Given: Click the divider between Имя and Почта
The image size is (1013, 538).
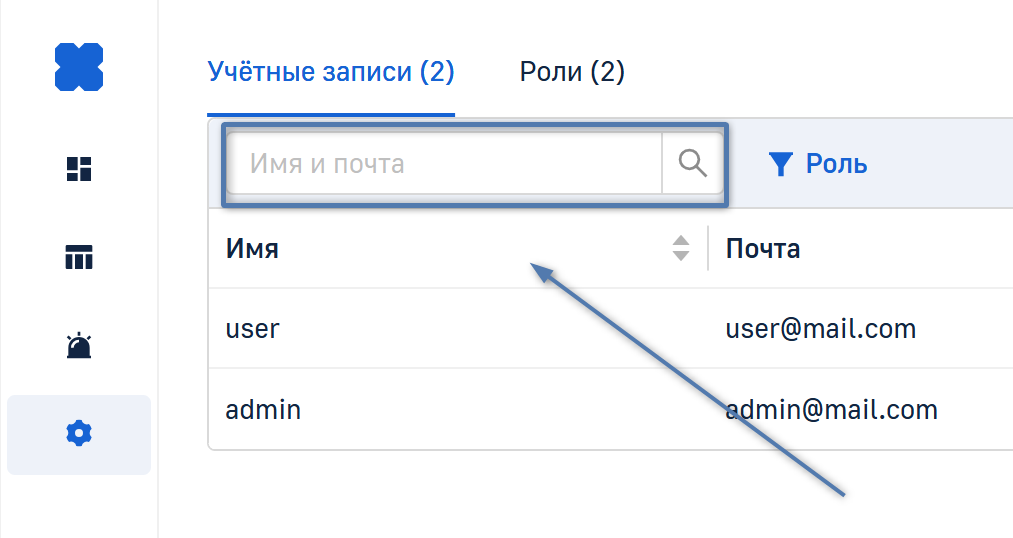Looking at the screenshot, I should point(708,248).
